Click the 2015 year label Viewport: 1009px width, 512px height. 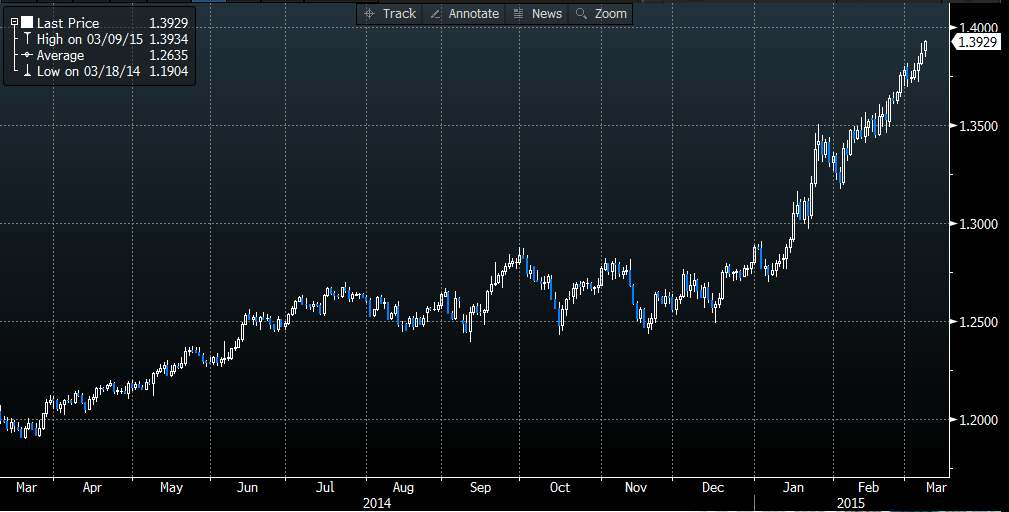pyautogui.click(x=851, y=503)
